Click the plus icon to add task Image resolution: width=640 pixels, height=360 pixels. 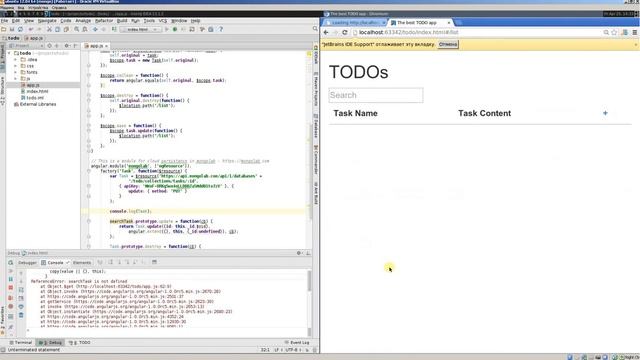(x=605, y=113)
